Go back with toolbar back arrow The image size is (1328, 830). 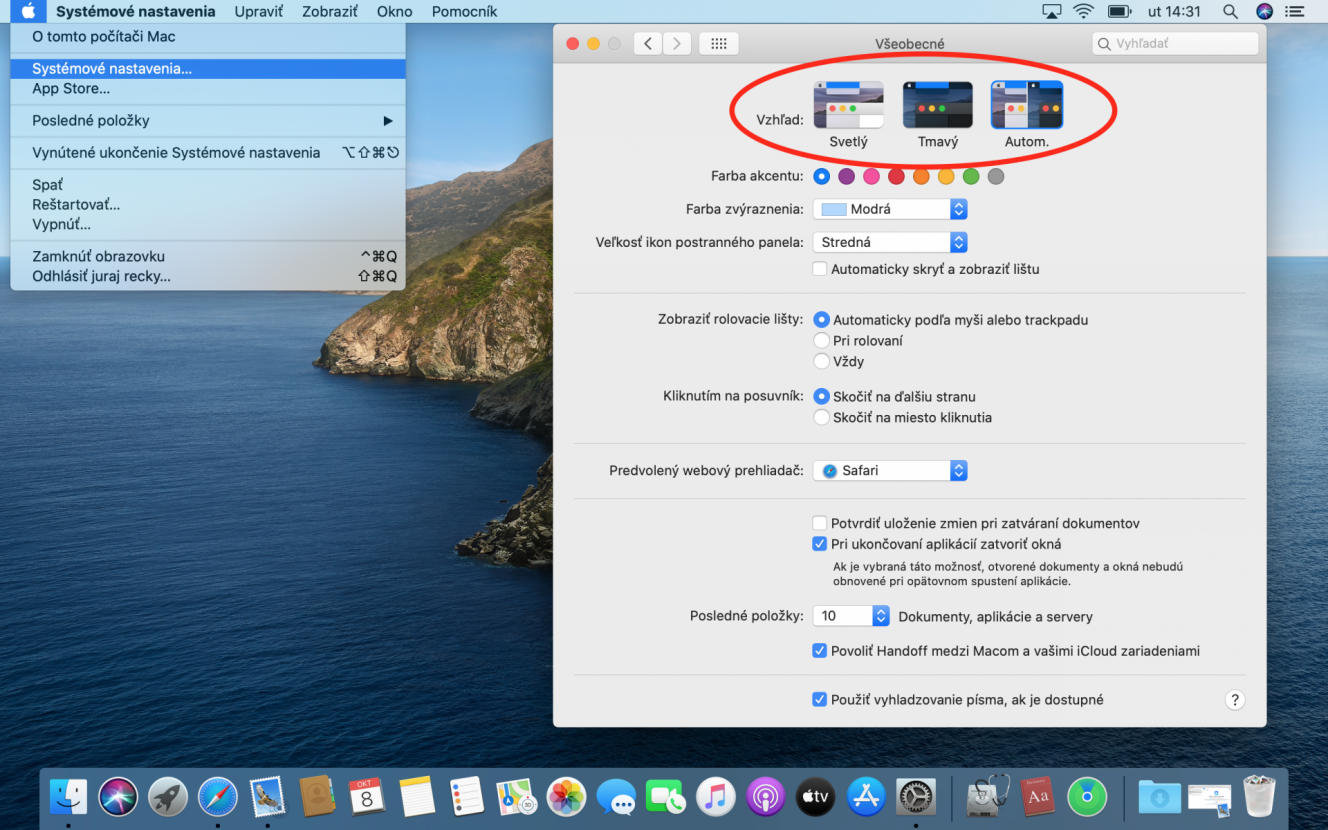coord(648,43)
